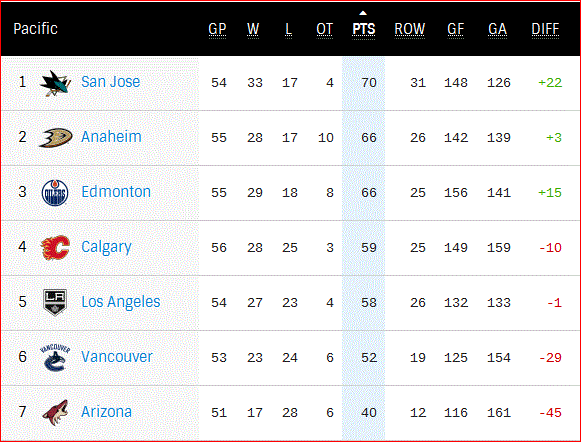Sort standings by PTS column

click(363, 29)
